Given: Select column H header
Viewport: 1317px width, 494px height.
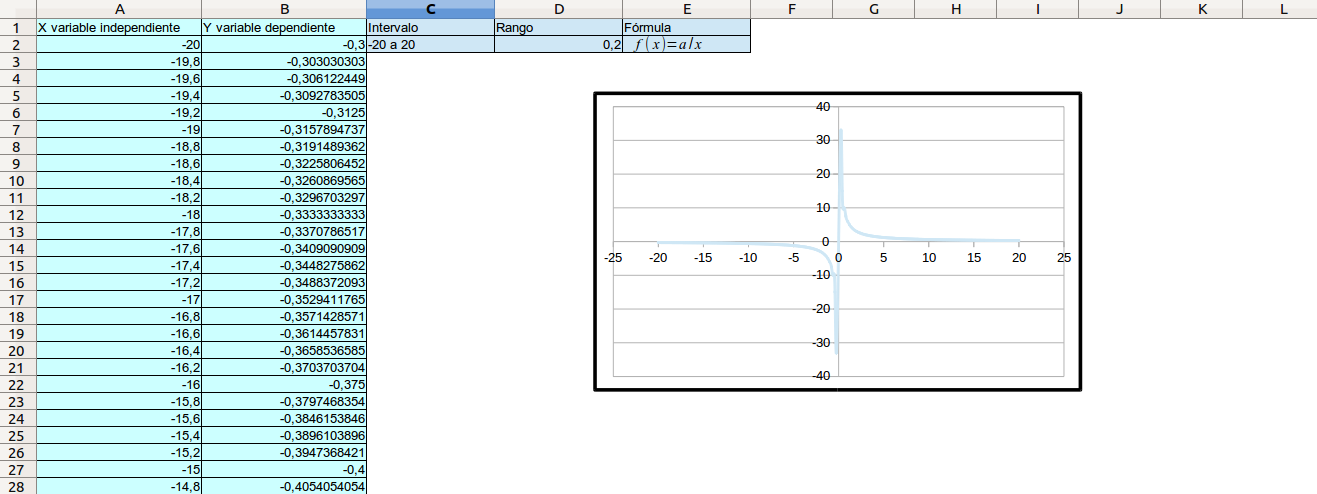Looking at the screenshot, I should tap(956, 9).
